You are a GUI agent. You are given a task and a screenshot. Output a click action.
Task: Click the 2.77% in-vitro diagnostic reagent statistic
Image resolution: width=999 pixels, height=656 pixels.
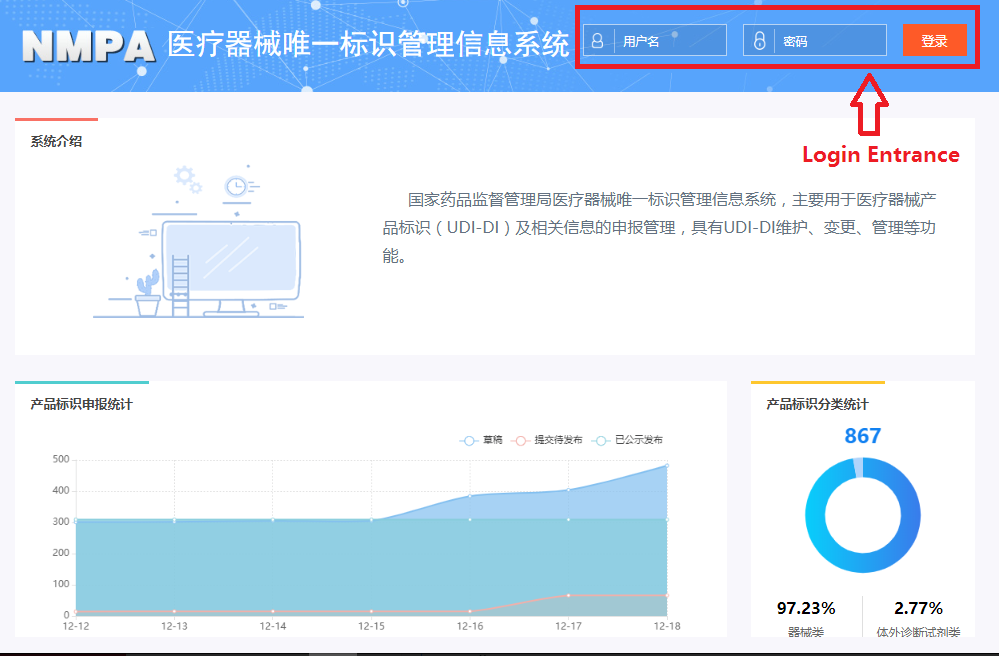coord(918,608)
